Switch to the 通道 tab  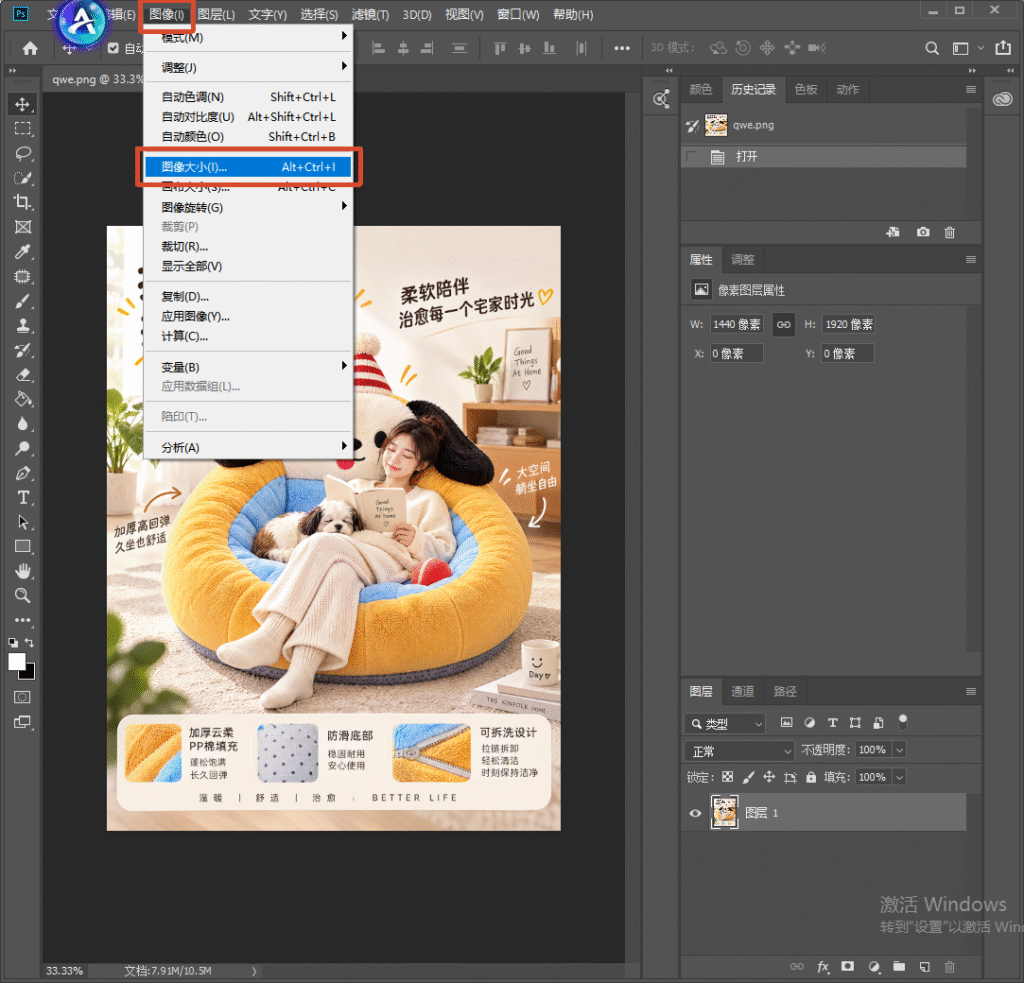[743, 691]
